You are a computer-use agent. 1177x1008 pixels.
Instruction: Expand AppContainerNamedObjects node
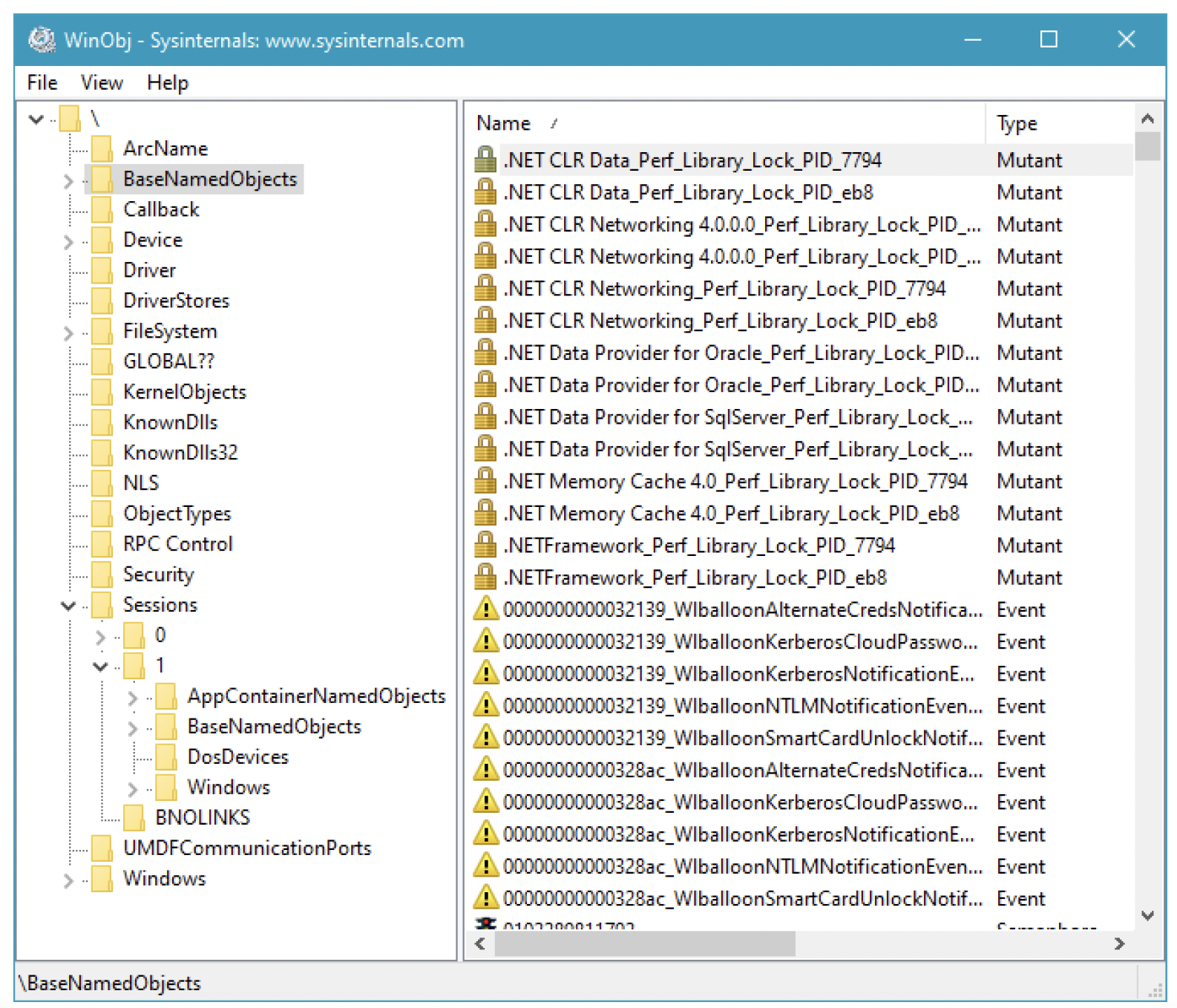(133, 698)
